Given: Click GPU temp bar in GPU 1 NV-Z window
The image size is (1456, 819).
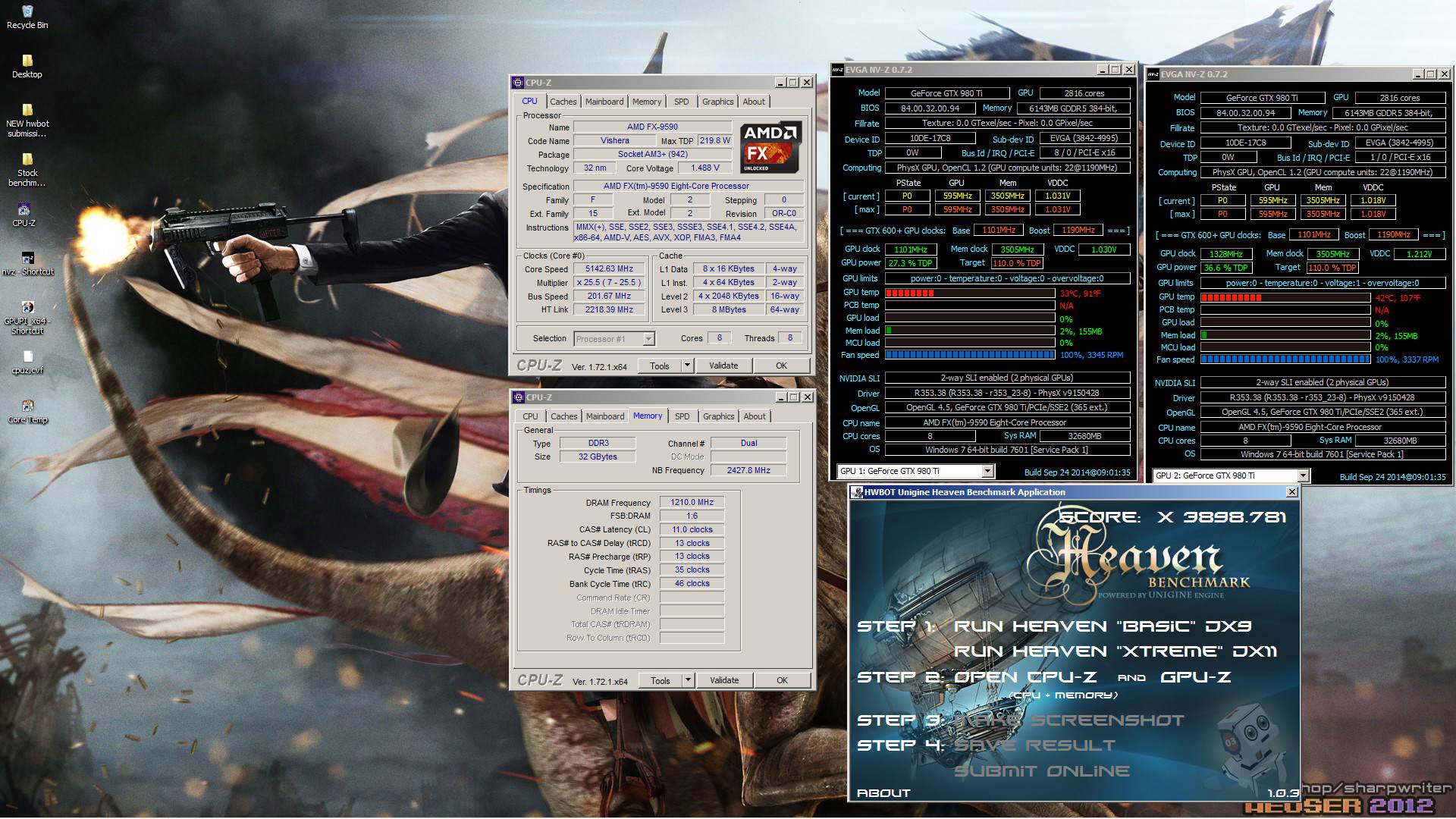Looking at the screenshot, I should [970, 293].
